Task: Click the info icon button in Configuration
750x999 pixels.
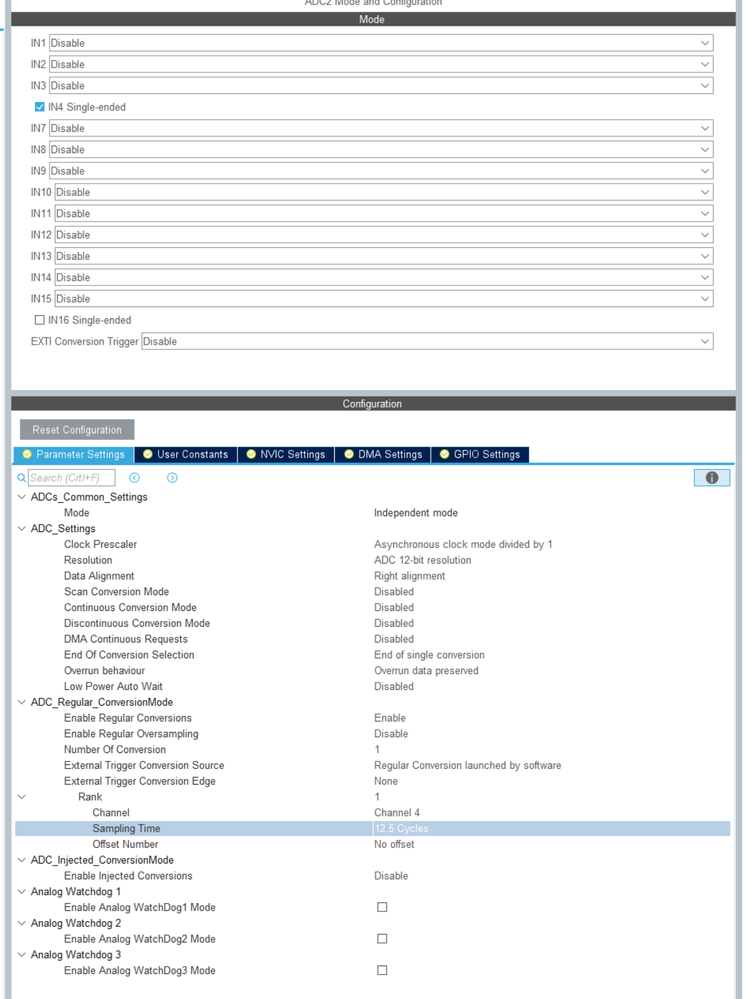Action: pyautogui.click(x=711, y=478)
